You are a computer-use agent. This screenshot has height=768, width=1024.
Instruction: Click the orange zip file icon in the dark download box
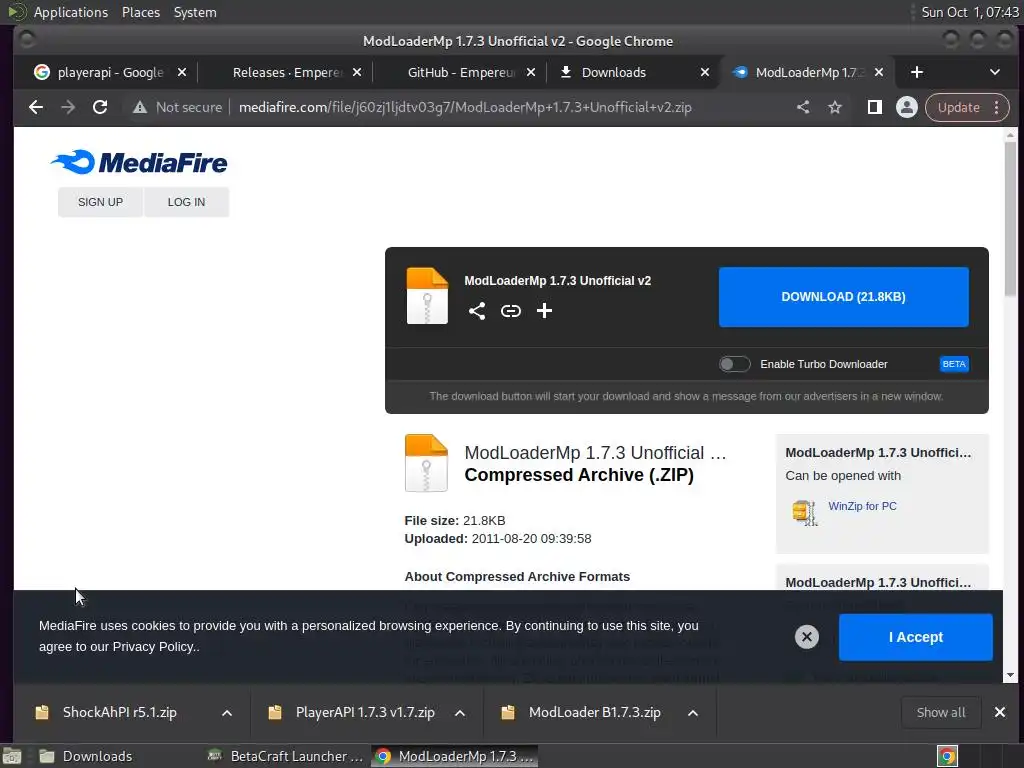click(x=427, y=296)
